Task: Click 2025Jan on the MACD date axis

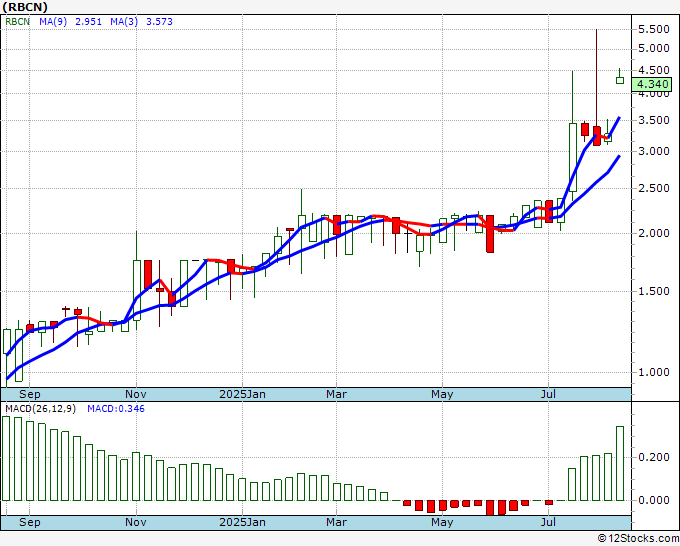Action: coord(242,522)
